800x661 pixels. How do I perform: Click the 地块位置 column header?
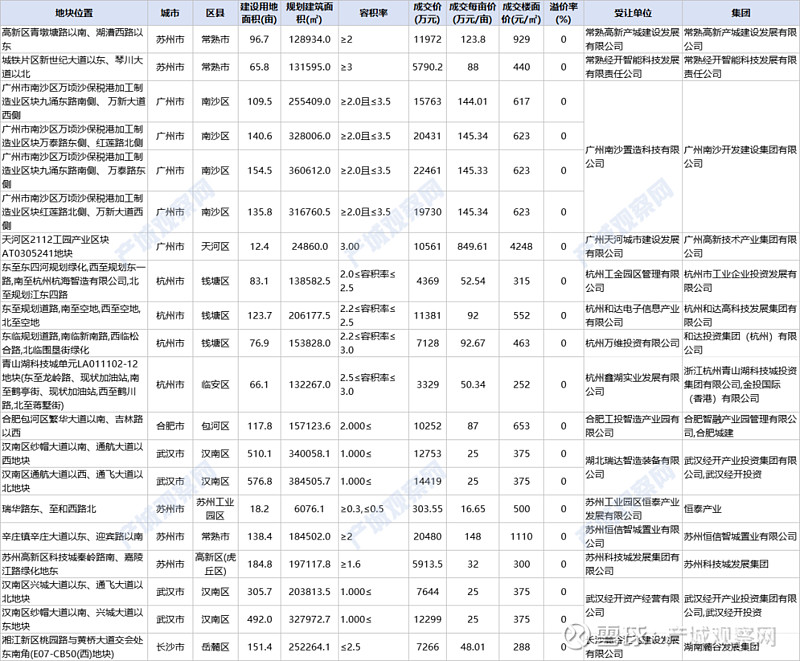[x=74, y=13]
